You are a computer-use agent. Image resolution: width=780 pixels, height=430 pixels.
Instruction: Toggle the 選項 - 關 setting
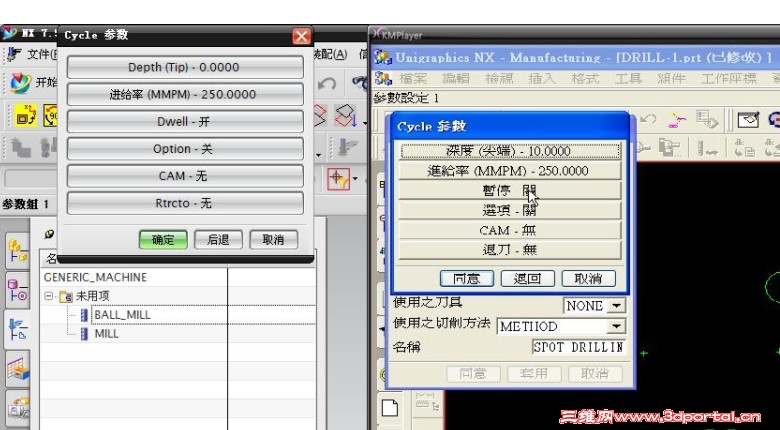(510, 210)
